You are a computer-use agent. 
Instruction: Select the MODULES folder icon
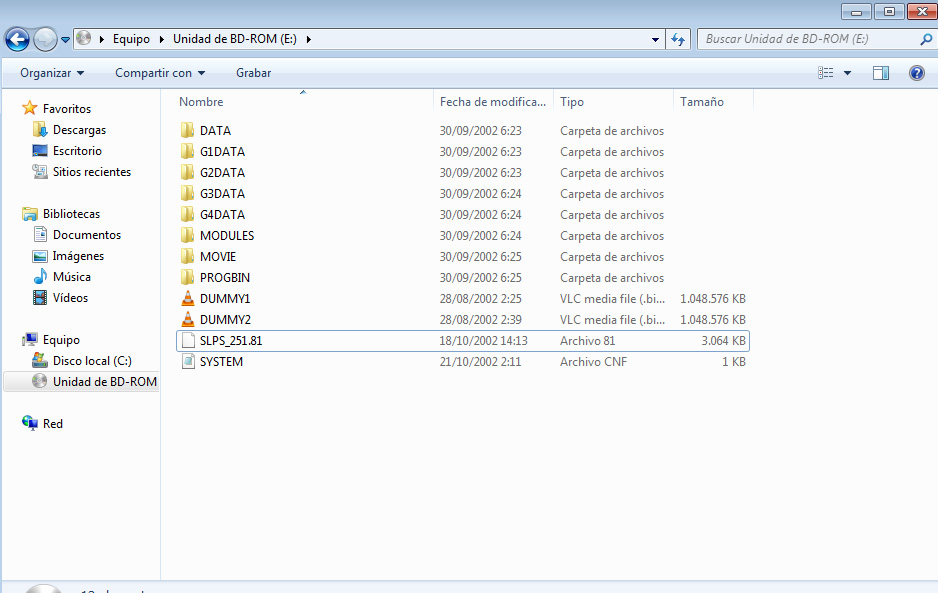pyautogui.click(x=188, y=235)
